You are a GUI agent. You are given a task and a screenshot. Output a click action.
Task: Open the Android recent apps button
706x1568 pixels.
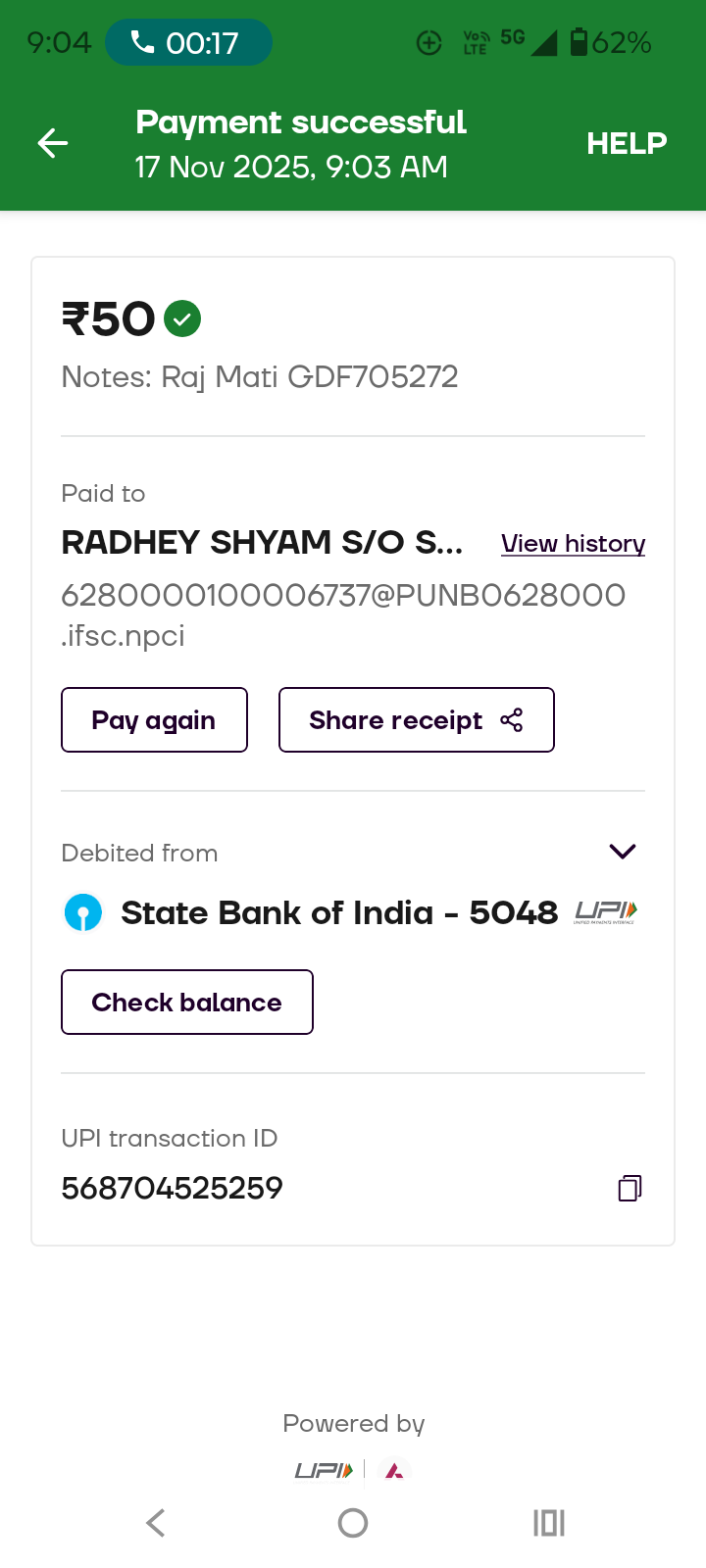(549, 1522)
